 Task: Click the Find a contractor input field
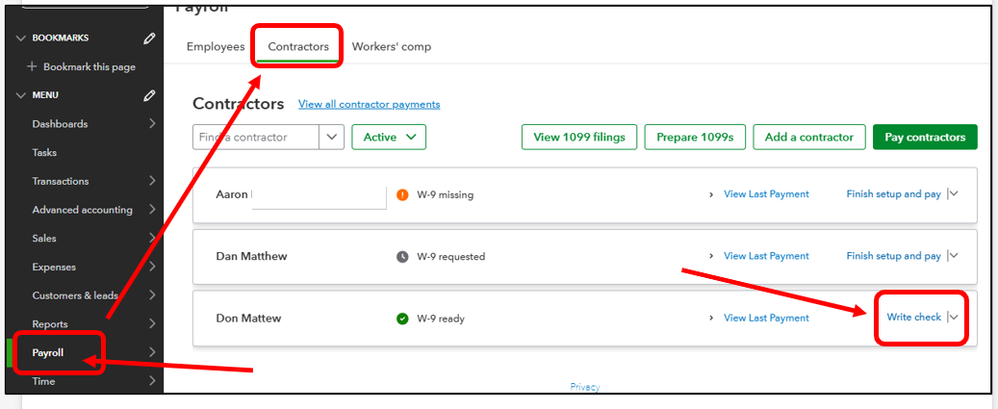click(x=256, y=137)
